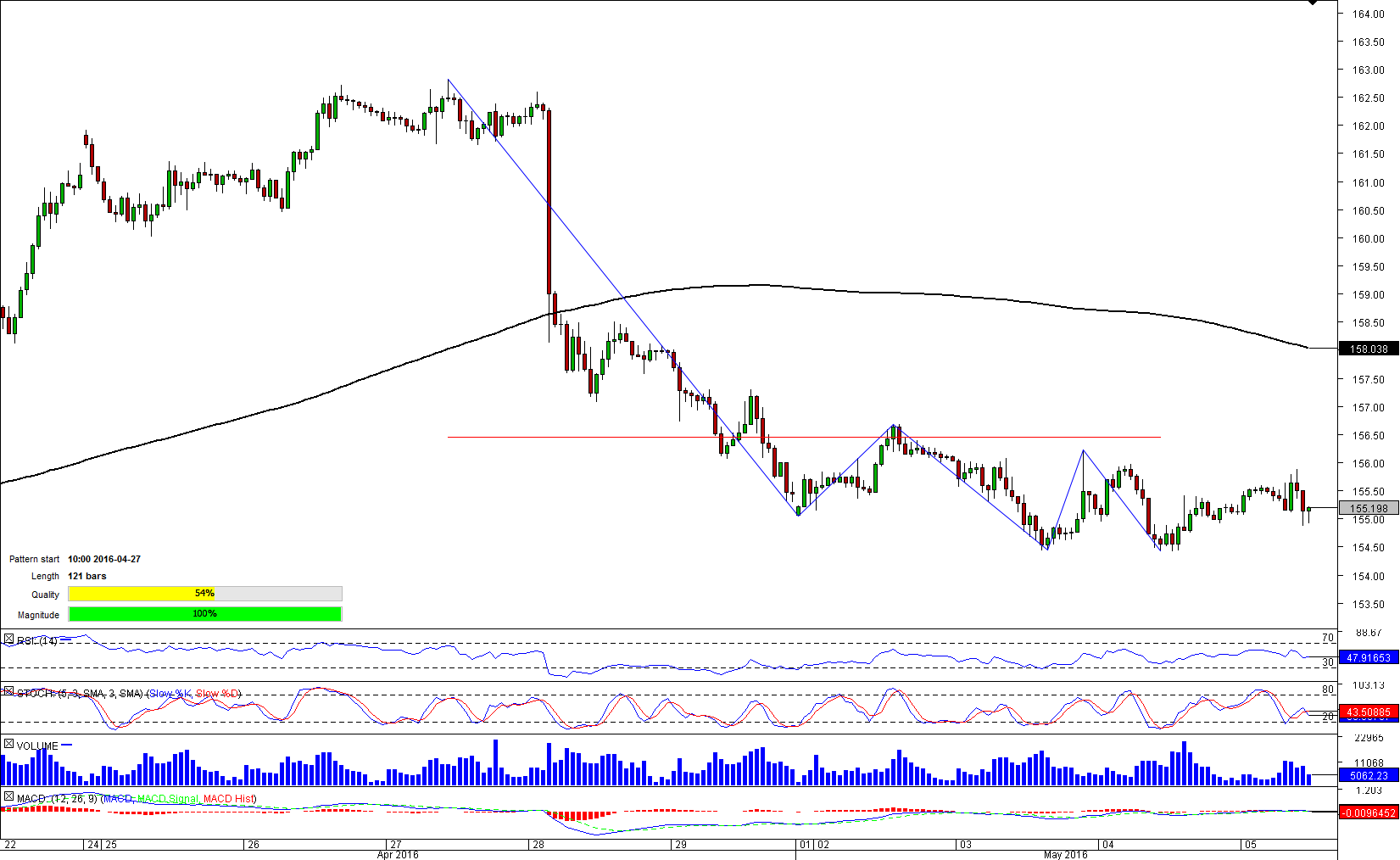Click the date 28 on time axis
The width and height of the screenshot is (1400, 860).
(538, 845)
